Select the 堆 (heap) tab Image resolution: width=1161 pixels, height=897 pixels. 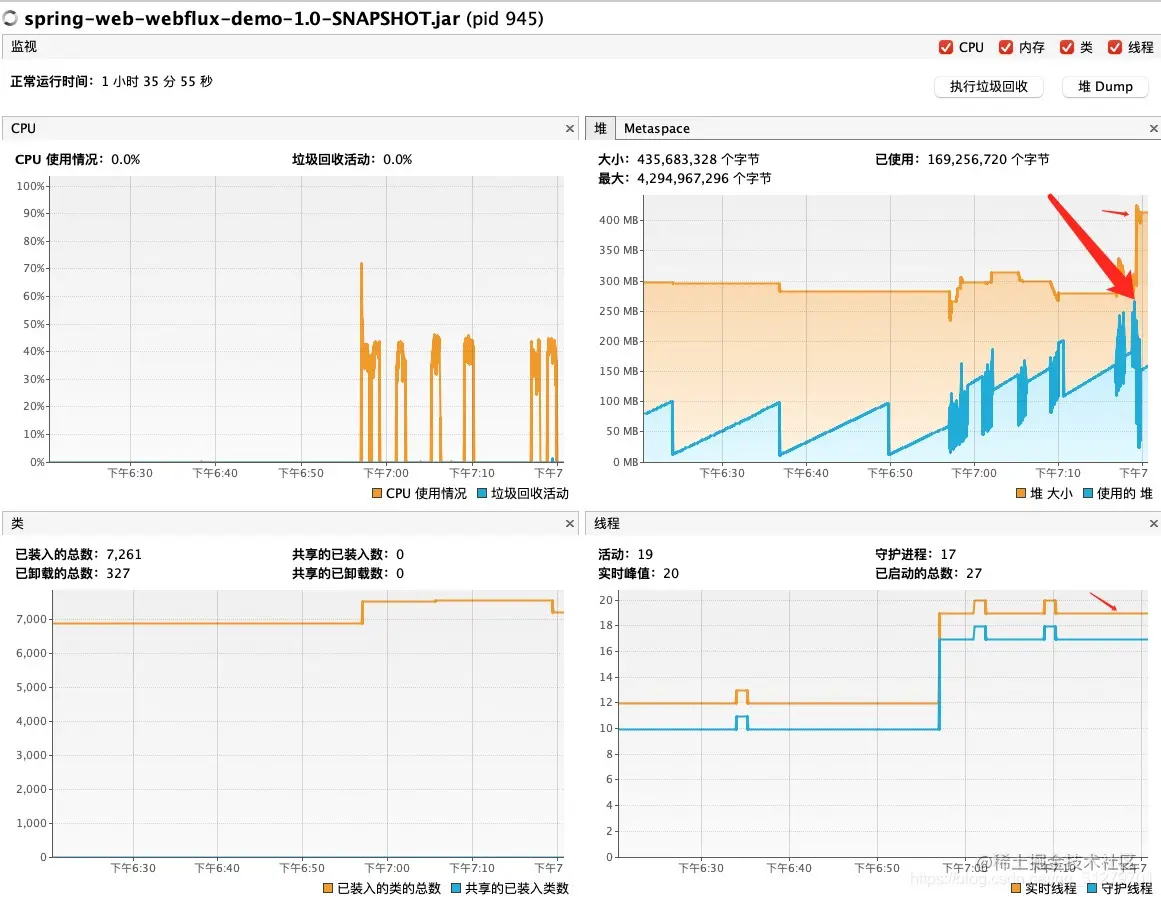pyautogui.click(x=600, y=128)
